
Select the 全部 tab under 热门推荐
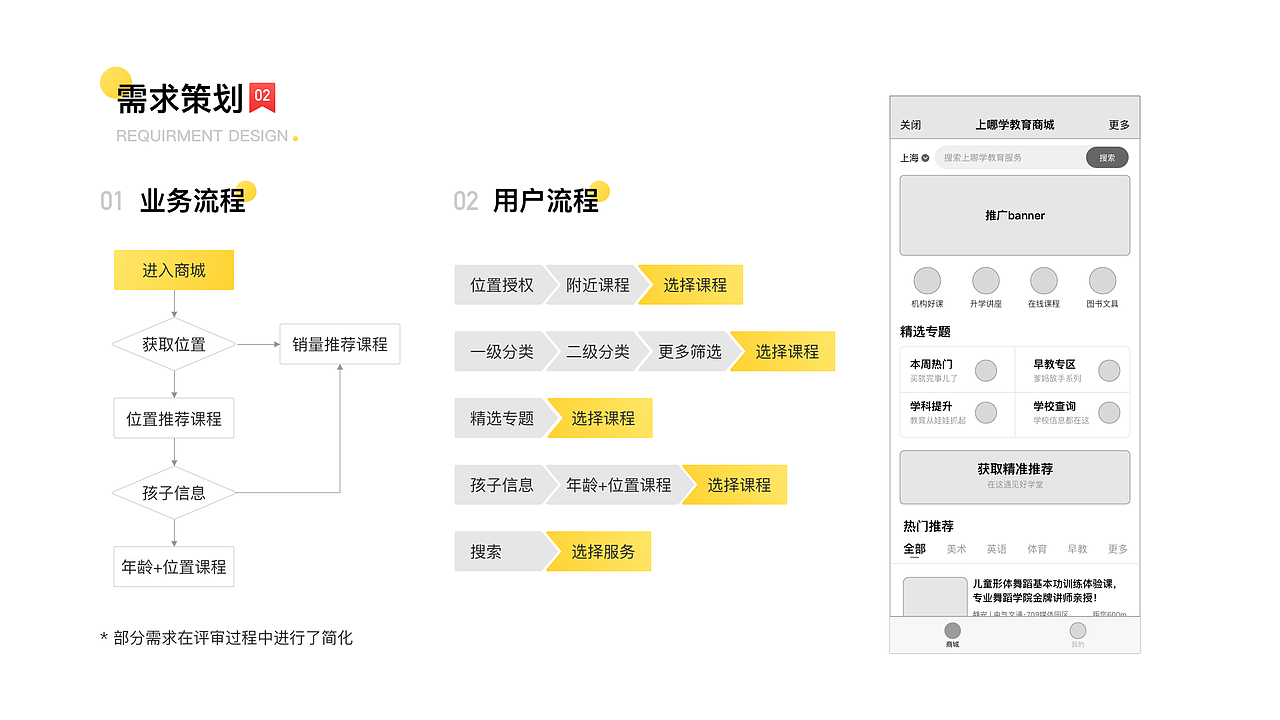[x=914, y=549]
